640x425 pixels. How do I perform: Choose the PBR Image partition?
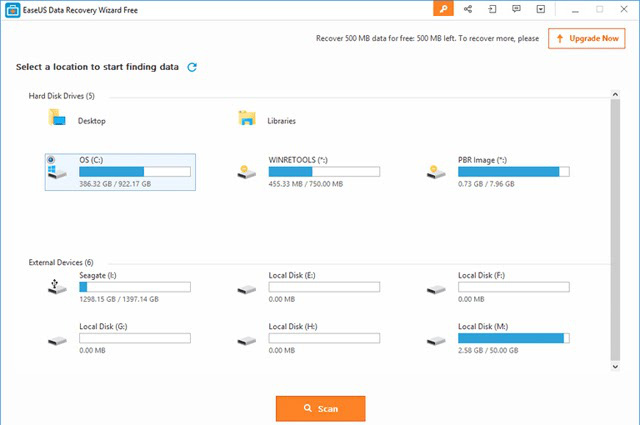(x=498, y=172)
